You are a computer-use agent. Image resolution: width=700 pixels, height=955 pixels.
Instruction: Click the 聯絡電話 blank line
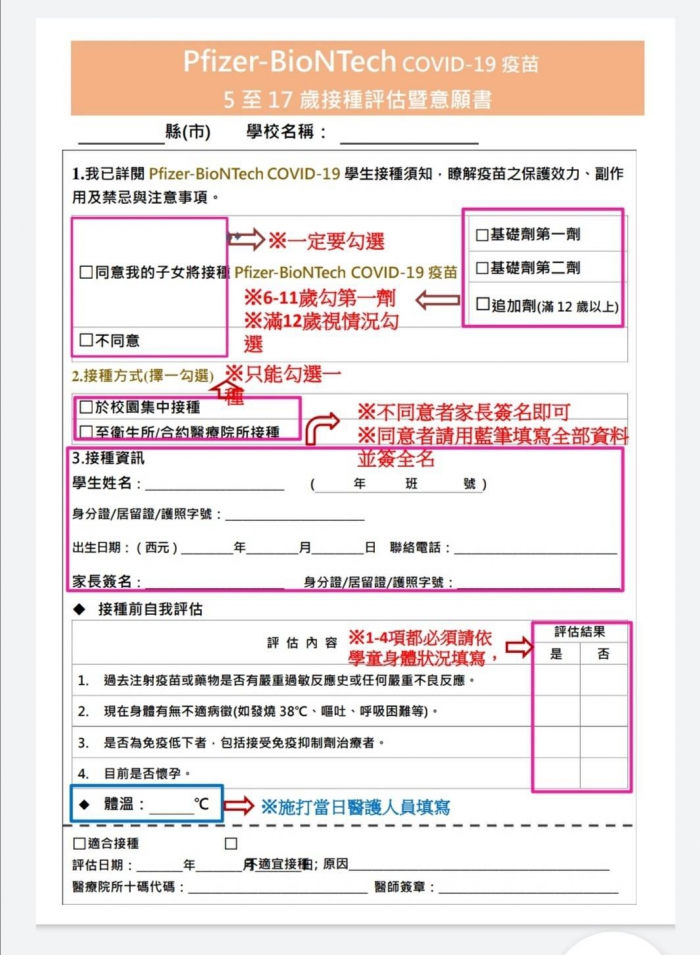(536, 548)
